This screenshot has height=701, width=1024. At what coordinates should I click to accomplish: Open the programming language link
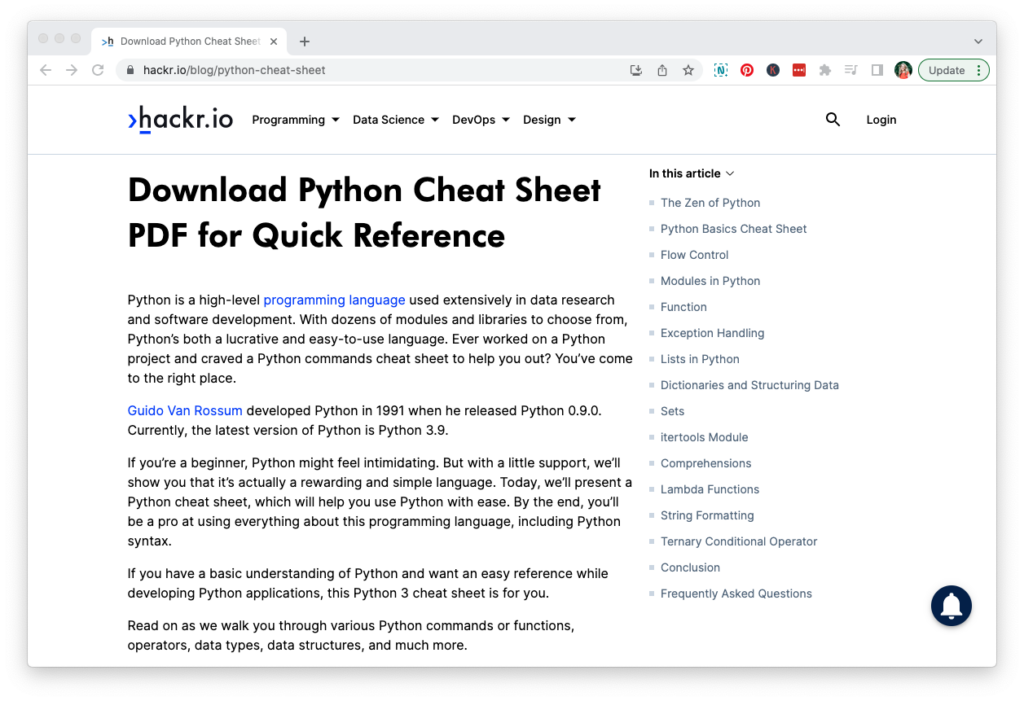click(x=334, y=300)
